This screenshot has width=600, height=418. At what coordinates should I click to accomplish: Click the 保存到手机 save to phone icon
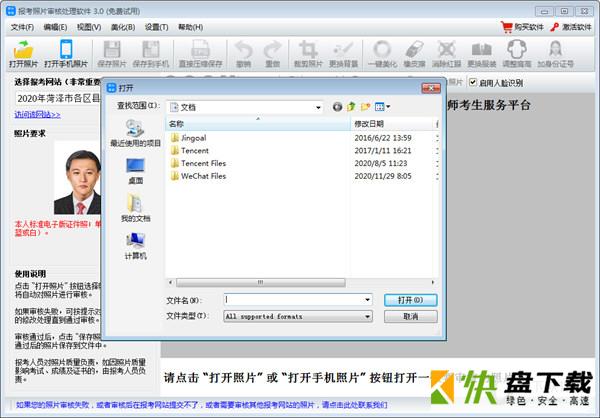click(x=151, y=49)
